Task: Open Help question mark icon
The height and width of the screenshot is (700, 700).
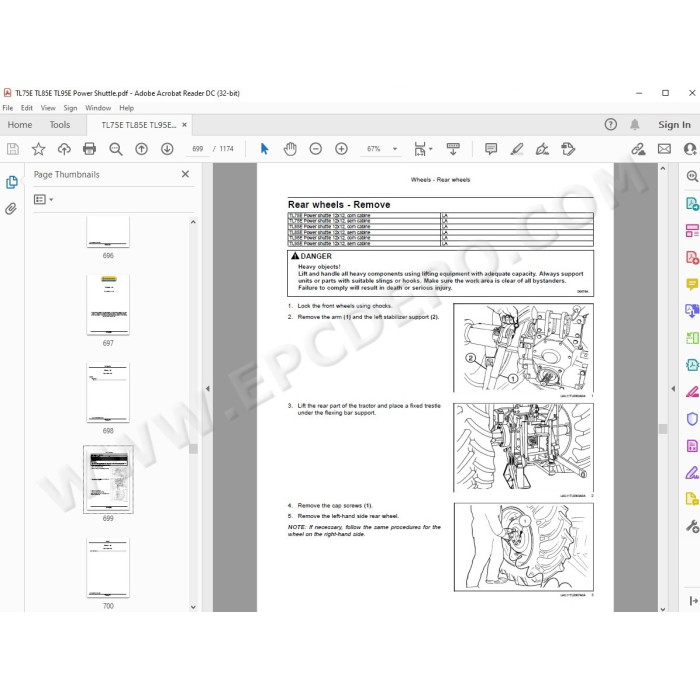Action: pos(611,125)
